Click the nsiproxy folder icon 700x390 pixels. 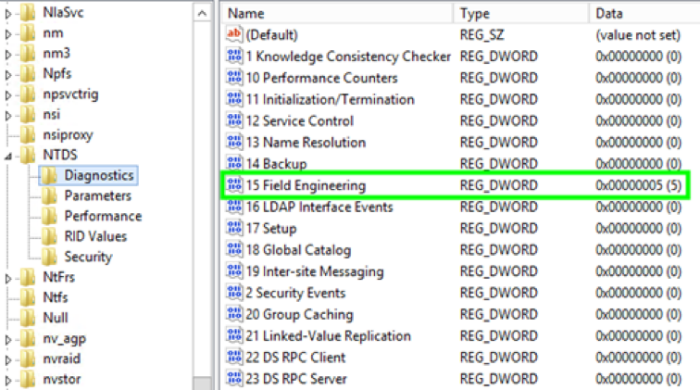[28, 134]
